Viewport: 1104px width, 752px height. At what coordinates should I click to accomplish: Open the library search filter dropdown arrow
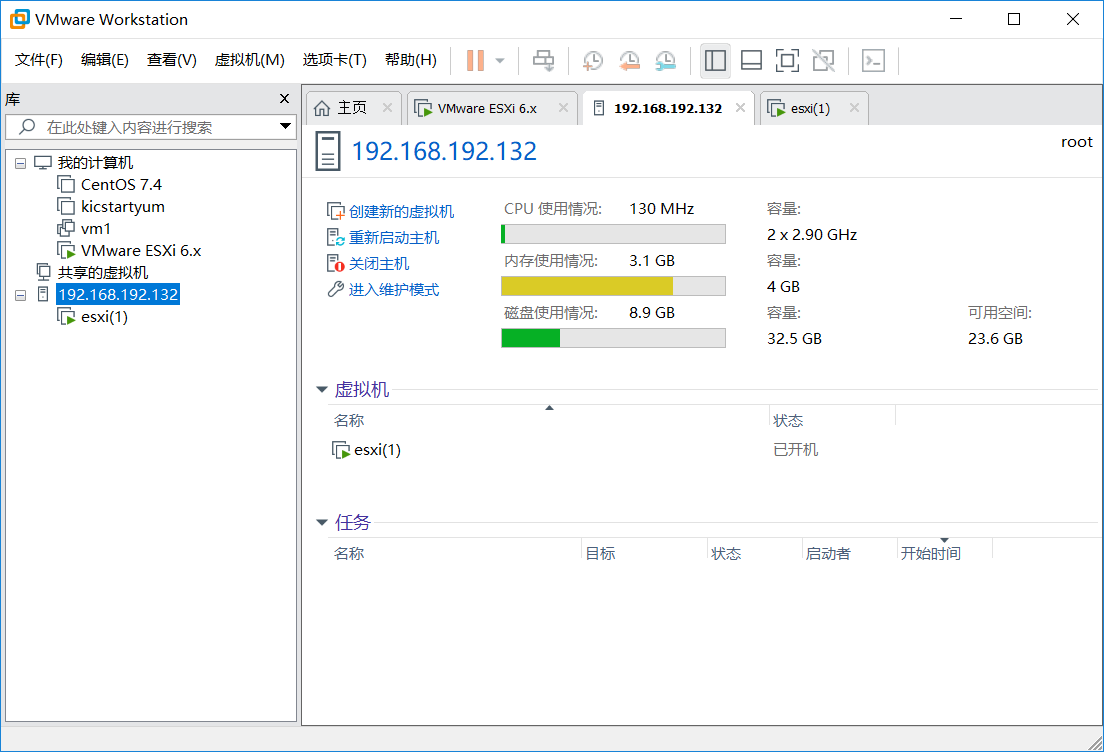pyautogui.click(x=285, y=127)
